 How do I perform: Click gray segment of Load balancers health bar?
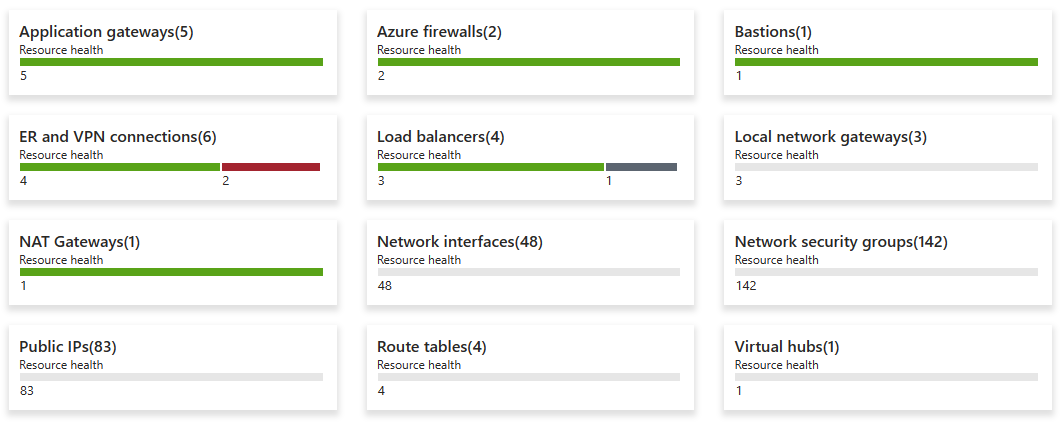pyautogui.click(x=641, y=167)
